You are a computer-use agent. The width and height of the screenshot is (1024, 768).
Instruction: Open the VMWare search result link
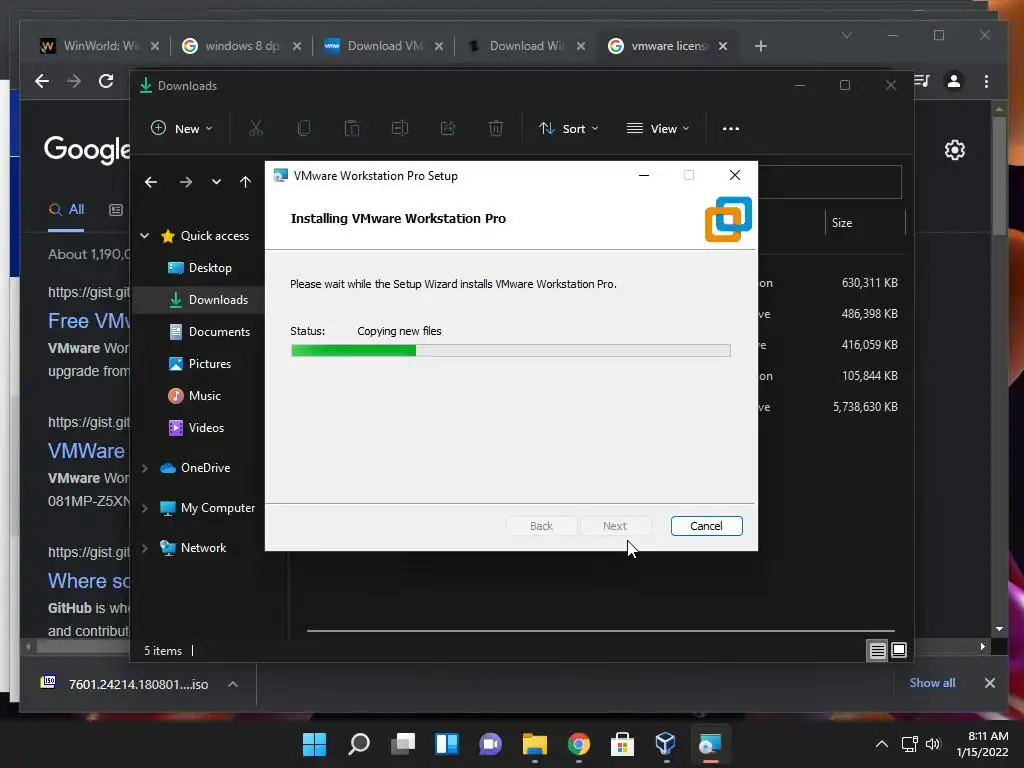click(87, 451)
